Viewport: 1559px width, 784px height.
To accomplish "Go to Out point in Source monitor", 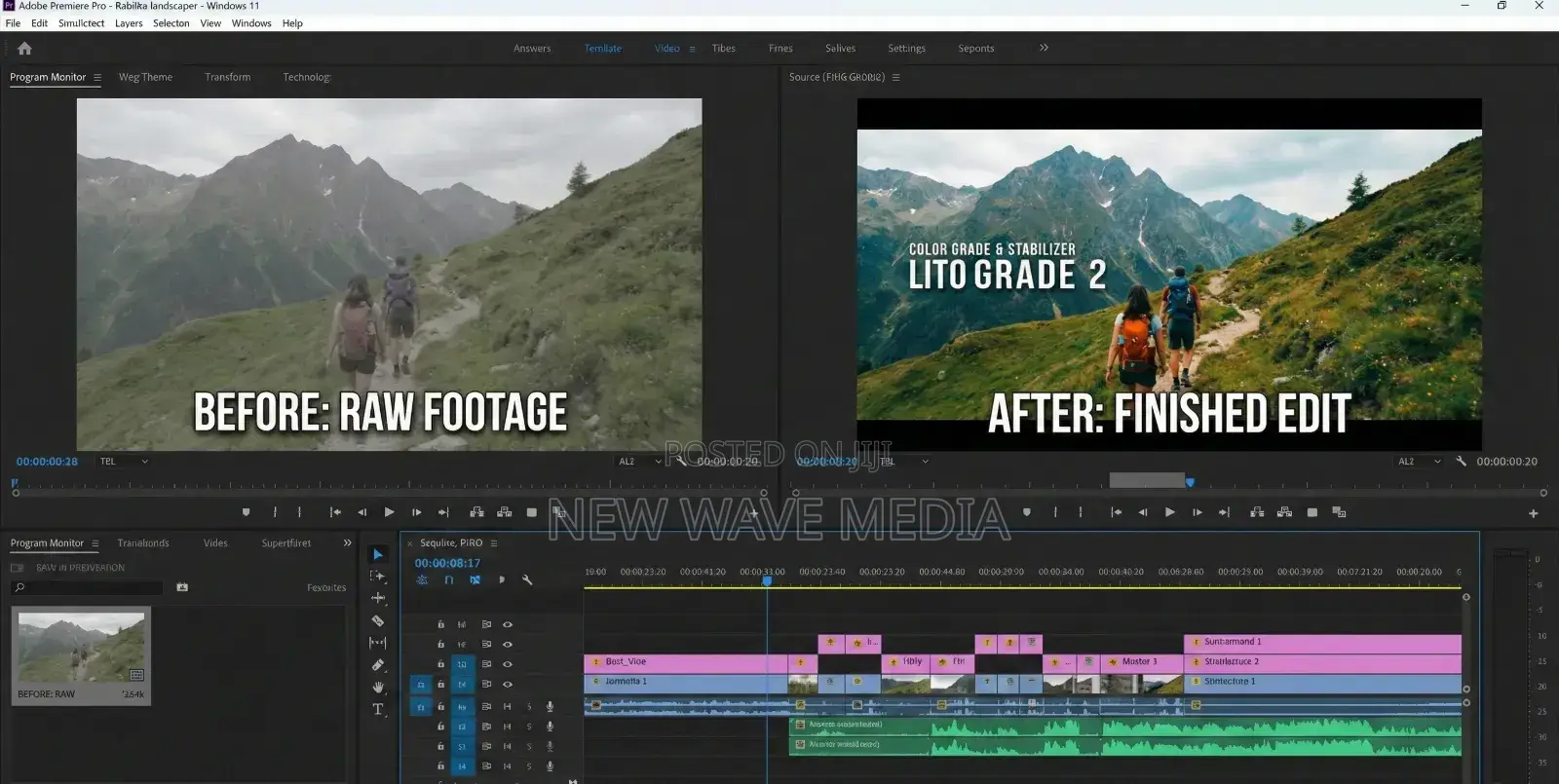I will coord(1225,512).
